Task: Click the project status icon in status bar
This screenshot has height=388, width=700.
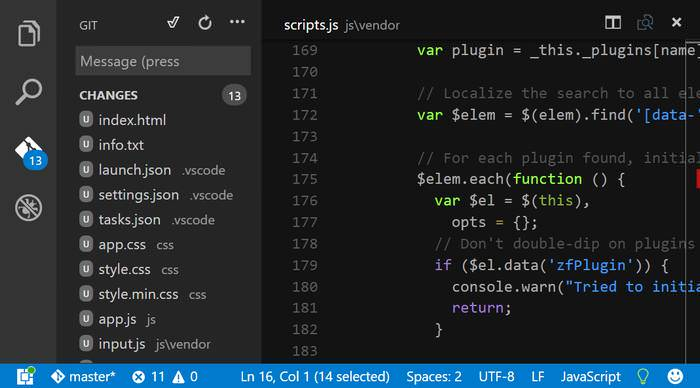Action: (25, 376)
